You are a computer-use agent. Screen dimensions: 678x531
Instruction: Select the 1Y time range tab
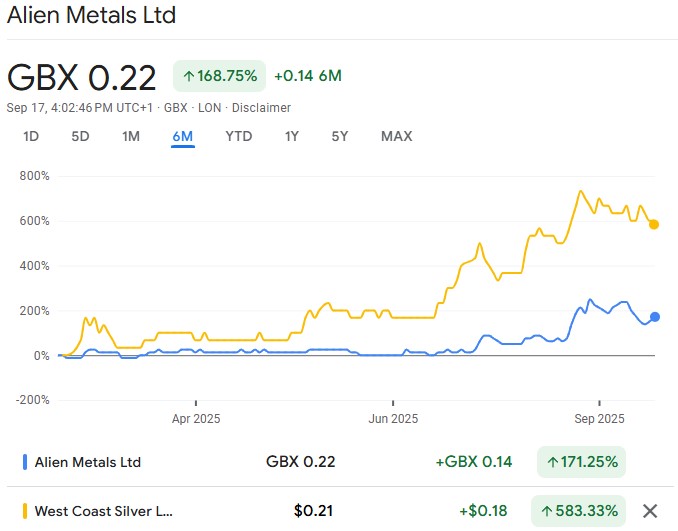292,137
